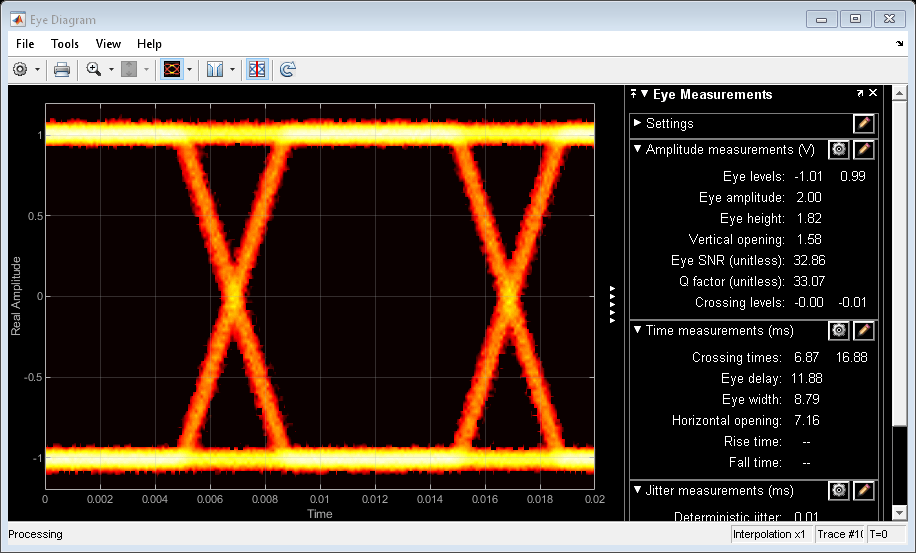Click the panel scrollbar down arrow
The image size is (916, 553).
click(900, 513)
